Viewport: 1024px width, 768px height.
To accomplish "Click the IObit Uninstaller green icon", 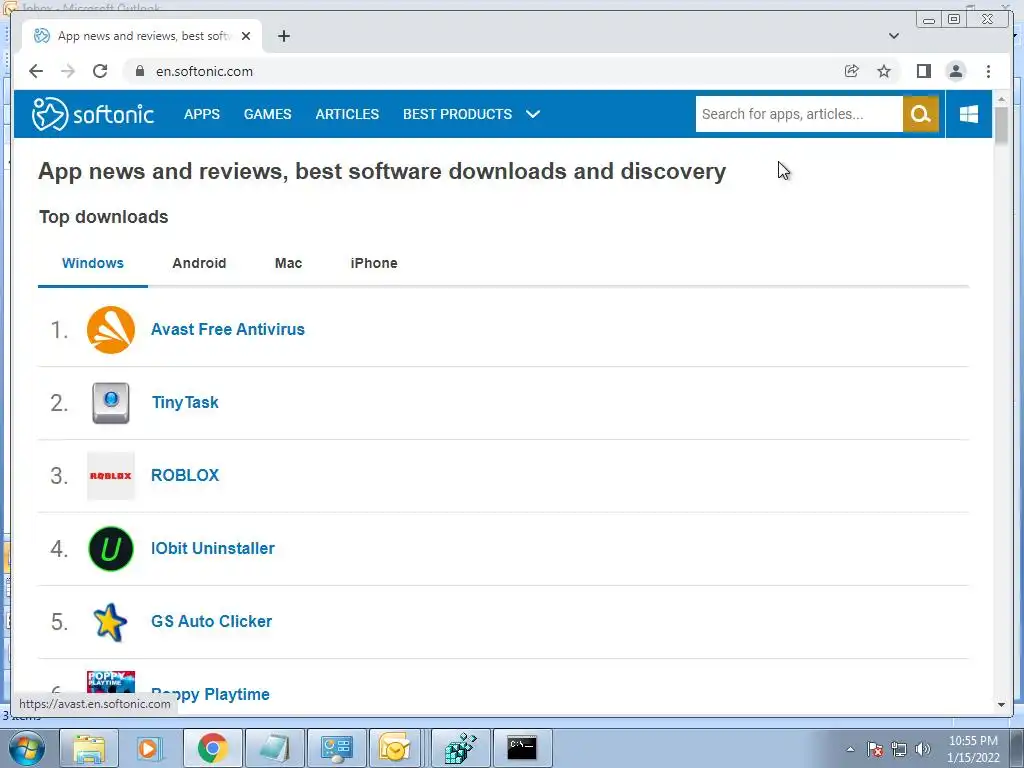I will coord(110,549).
